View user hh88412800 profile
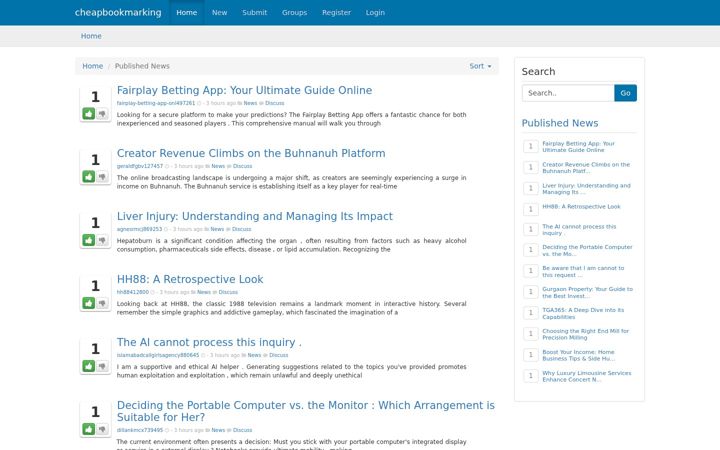Image resolution: width=720 pixels, height=450 pixels. click(133, 292)
